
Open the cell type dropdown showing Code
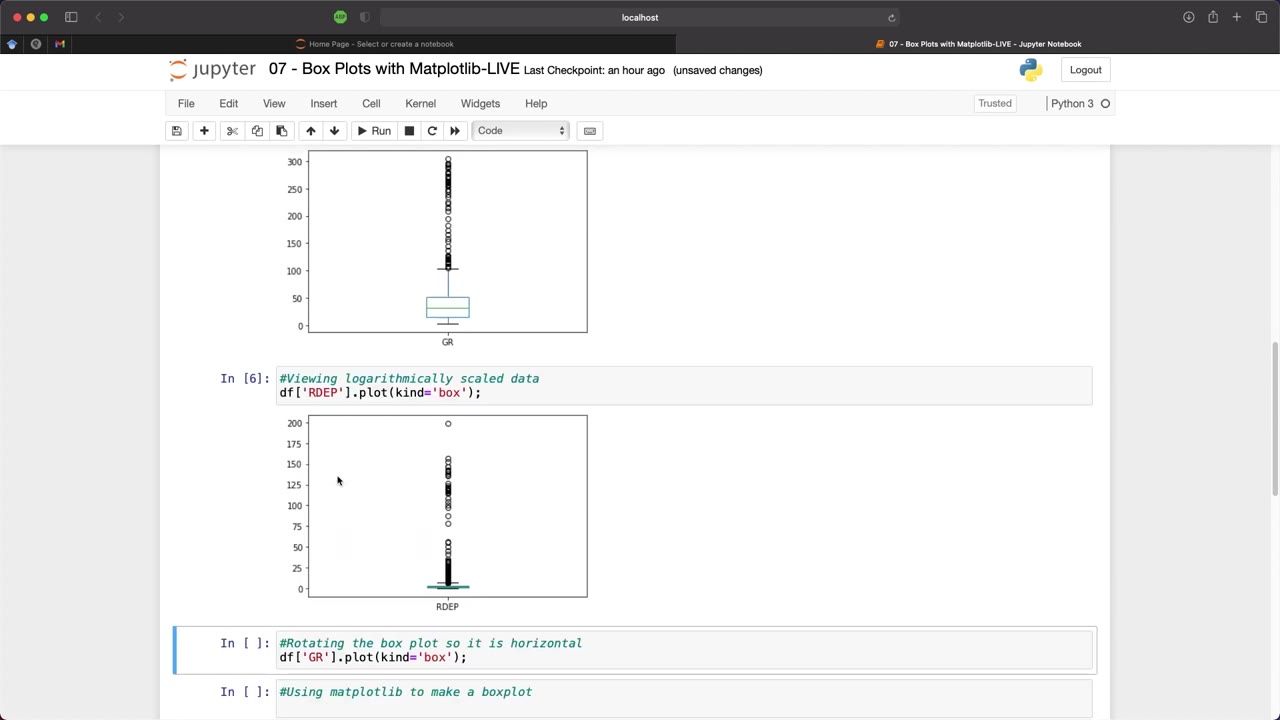pos(521,131)
